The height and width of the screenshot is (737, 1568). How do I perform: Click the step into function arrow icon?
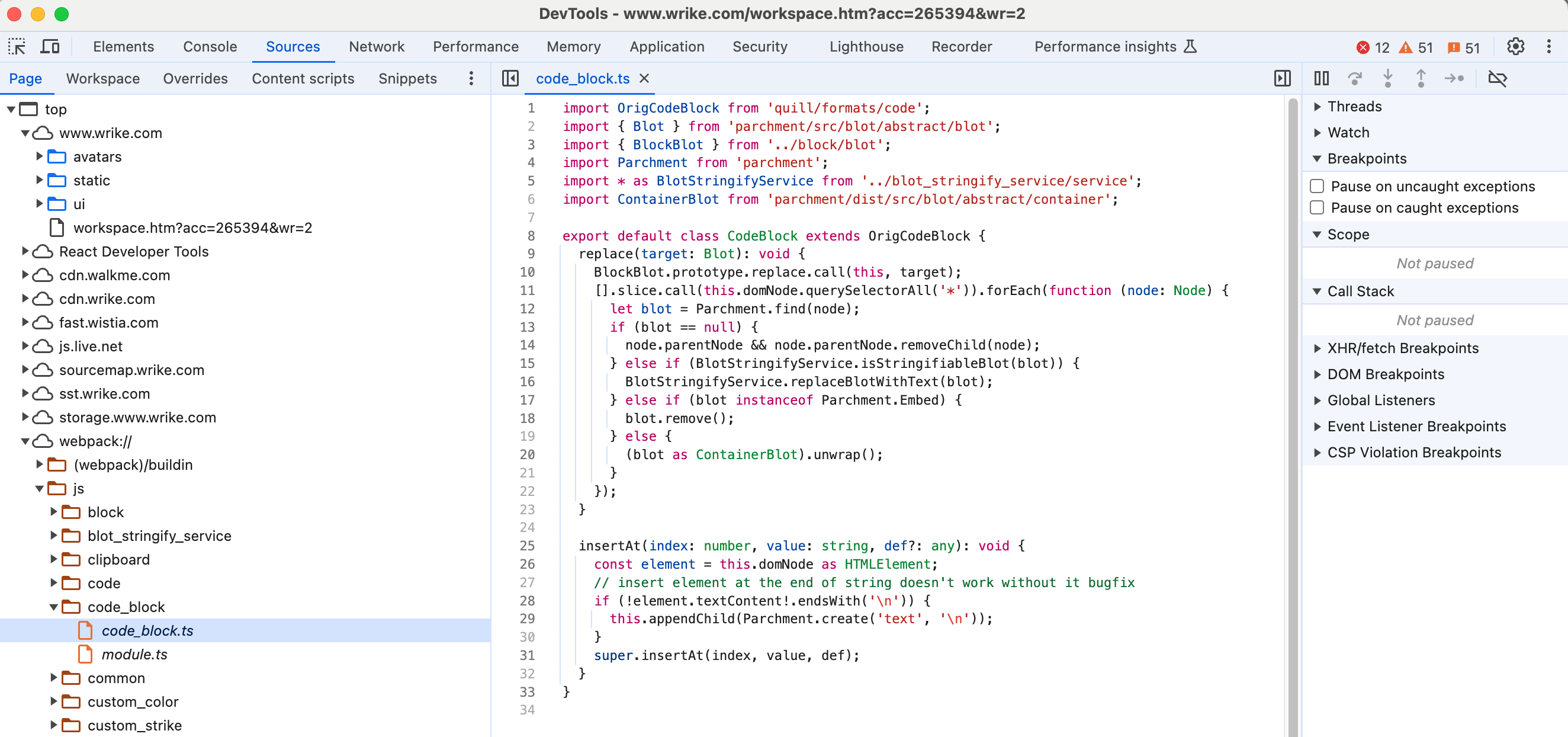pyautogui.click(x=1387, y=79)
